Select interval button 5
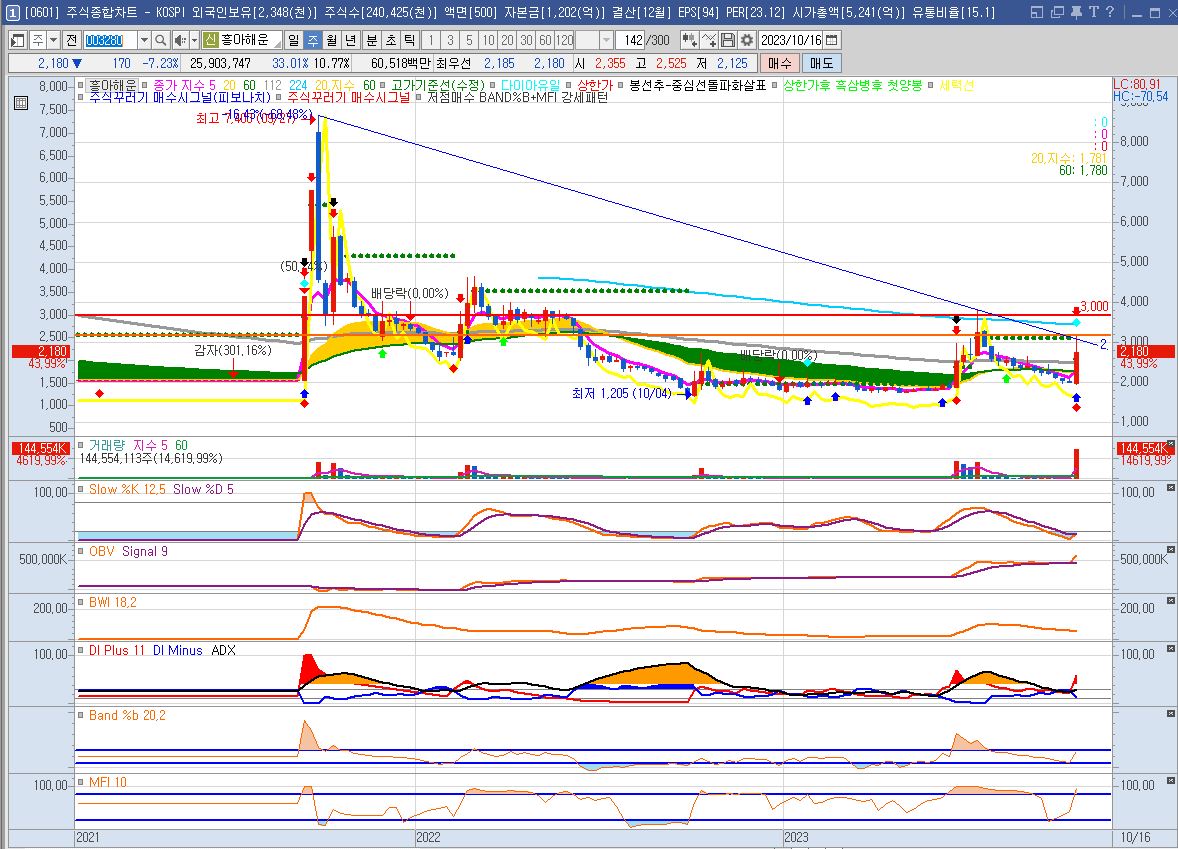 click(470, 40)
